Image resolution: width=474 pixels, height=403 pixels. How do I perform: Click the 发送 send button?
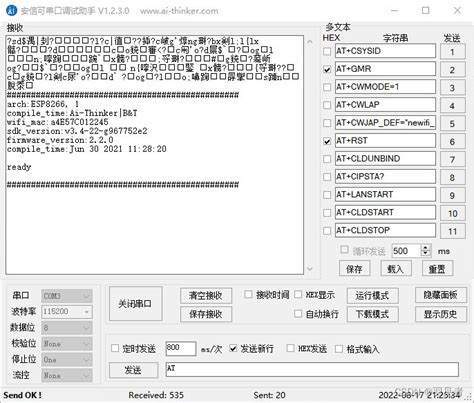[133, 370]
